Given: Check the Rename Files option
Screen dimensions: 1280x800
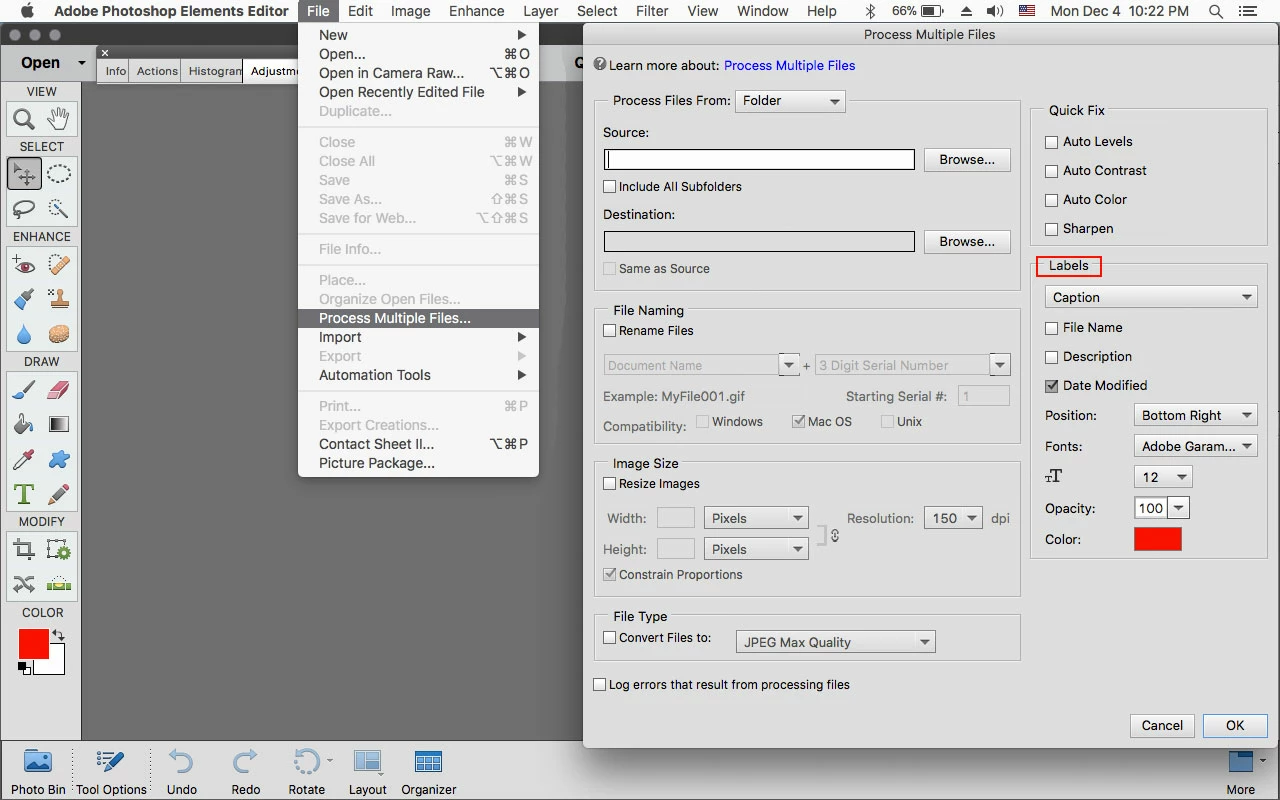Looking at the screenshot, I should 610,330.
